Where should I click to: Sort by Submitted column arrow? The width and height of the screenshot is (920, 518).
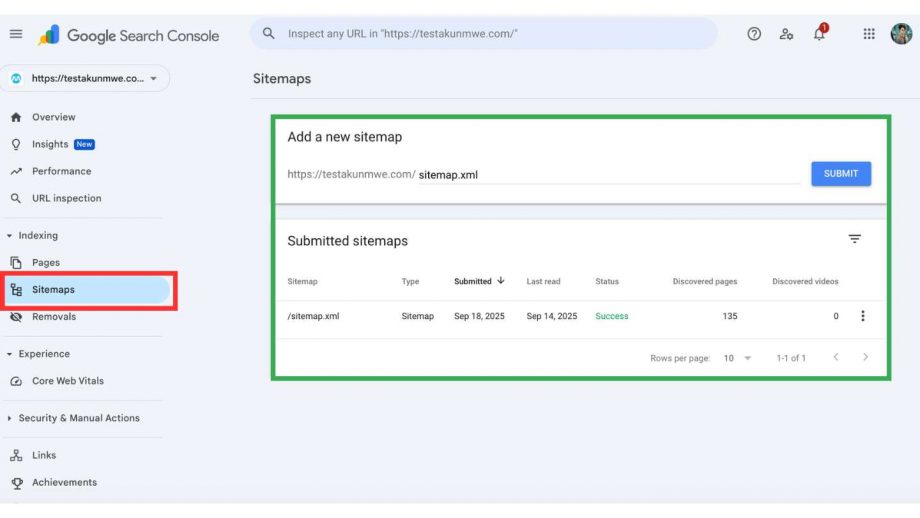click(500, 280)
